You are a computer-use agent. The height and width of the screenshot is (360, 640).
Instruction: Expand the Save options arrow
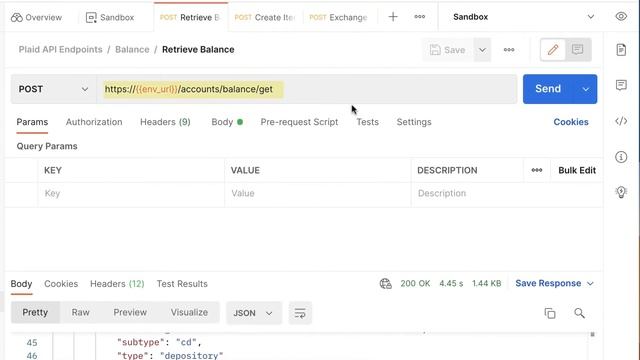(482, 50)
